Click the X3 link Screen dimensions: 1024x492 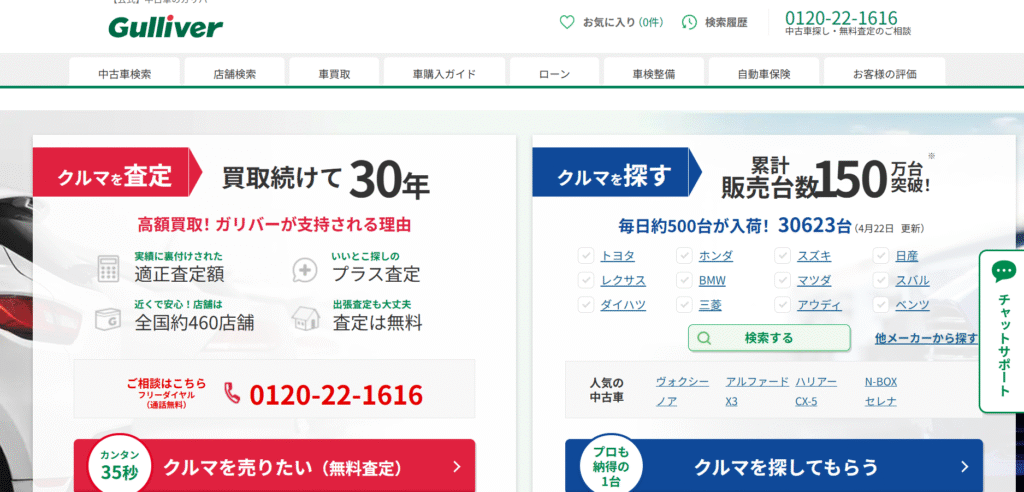[731, 401]
